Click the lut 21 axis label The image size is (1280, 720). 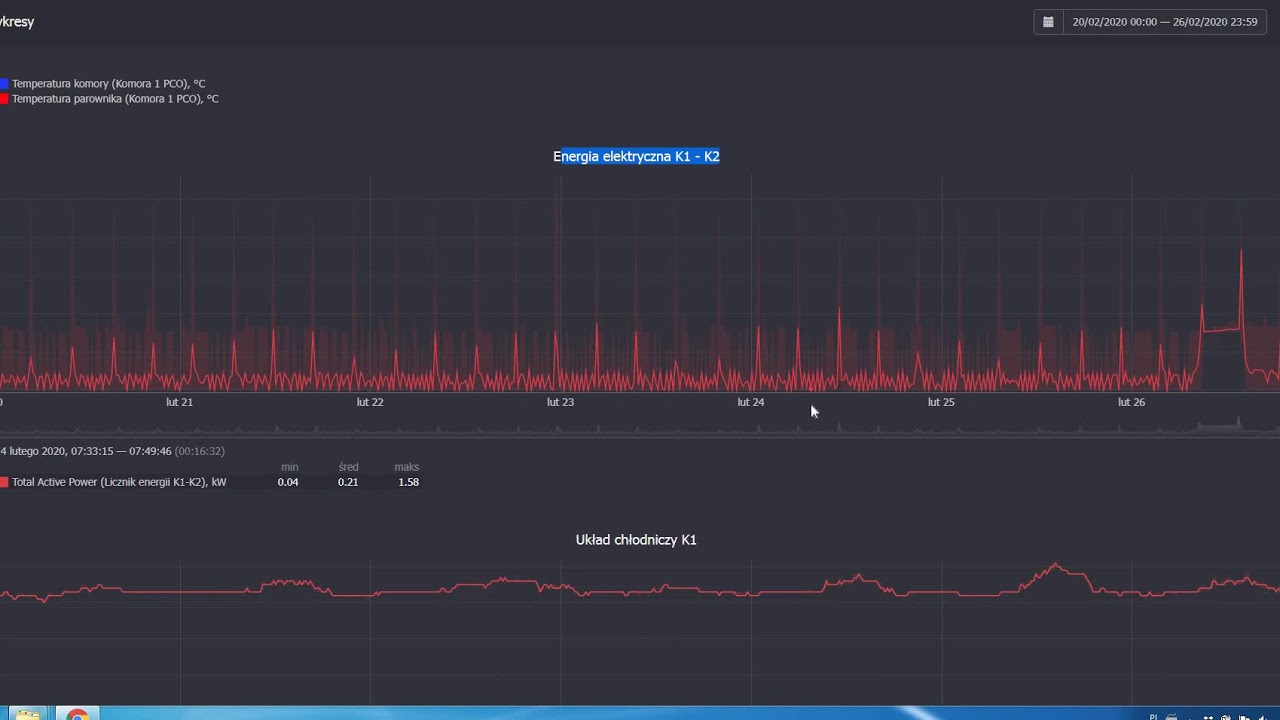tap(179, 402)
